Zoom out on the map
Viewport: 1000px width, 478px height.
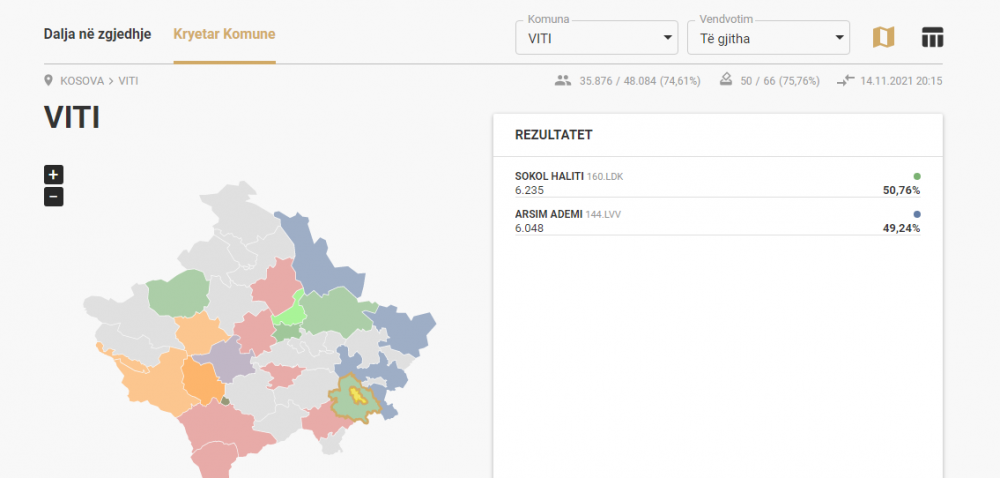[54, 196]
